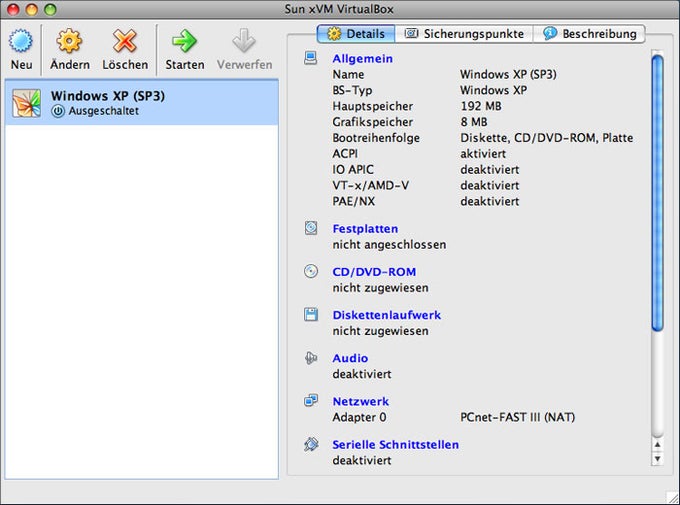Click the Windows XP butterfly OS icon
Image resolution: width=680 pixels, height=505 pixels.
click(x=26, y=103)
